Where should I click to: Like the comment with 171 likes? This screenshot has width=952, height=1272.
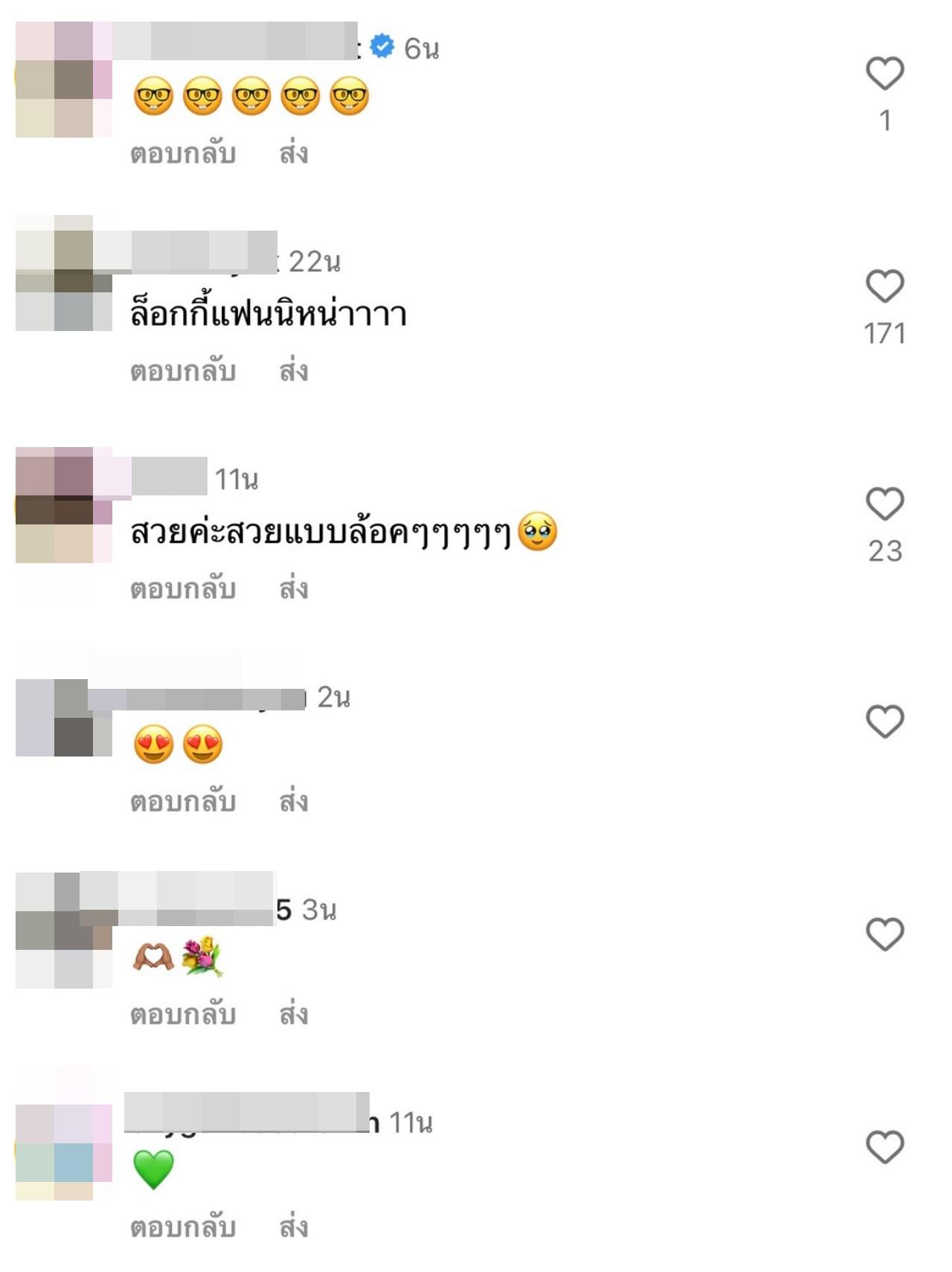point(884,286)
